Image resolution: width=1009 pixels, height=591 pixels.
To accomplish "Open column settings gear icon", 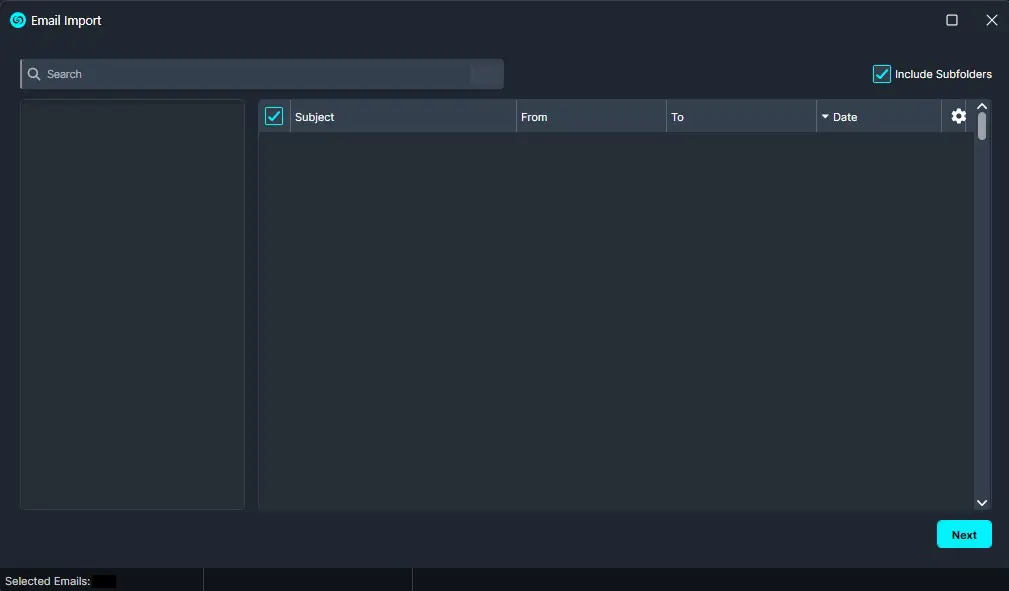I will 958,116.
